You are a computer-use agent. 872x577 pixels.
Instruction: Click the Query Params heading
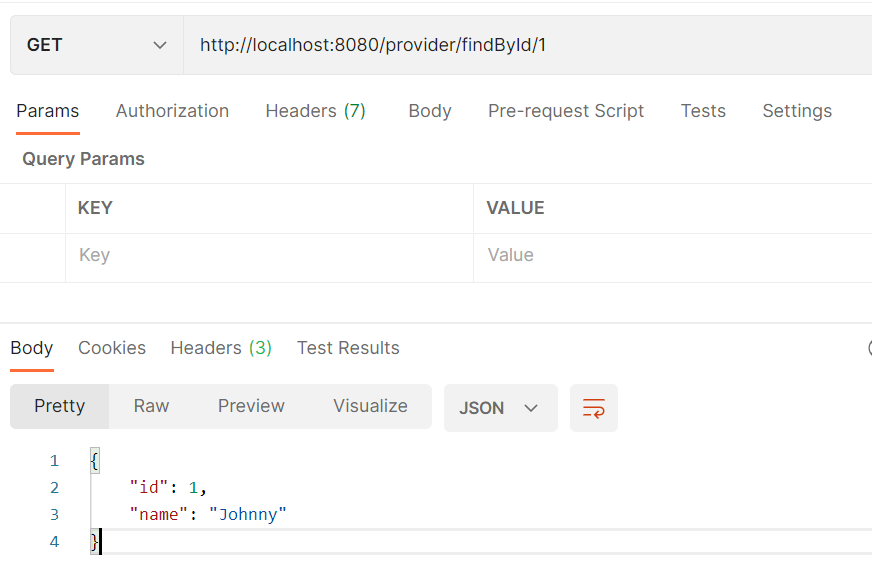click(x=83, y=159)
